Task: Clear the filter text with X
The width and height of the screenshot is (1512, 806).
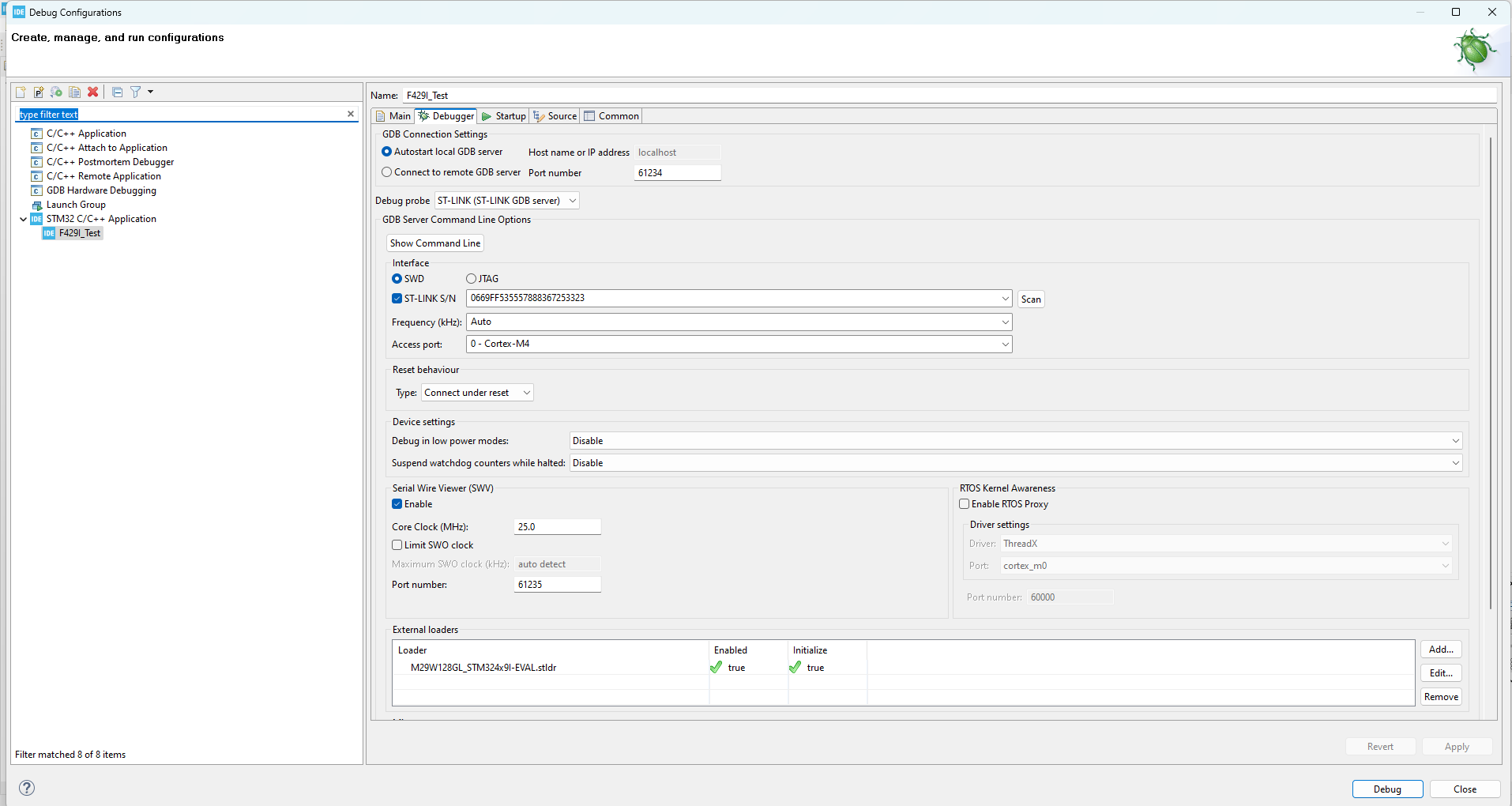Action: click(351, 114)
